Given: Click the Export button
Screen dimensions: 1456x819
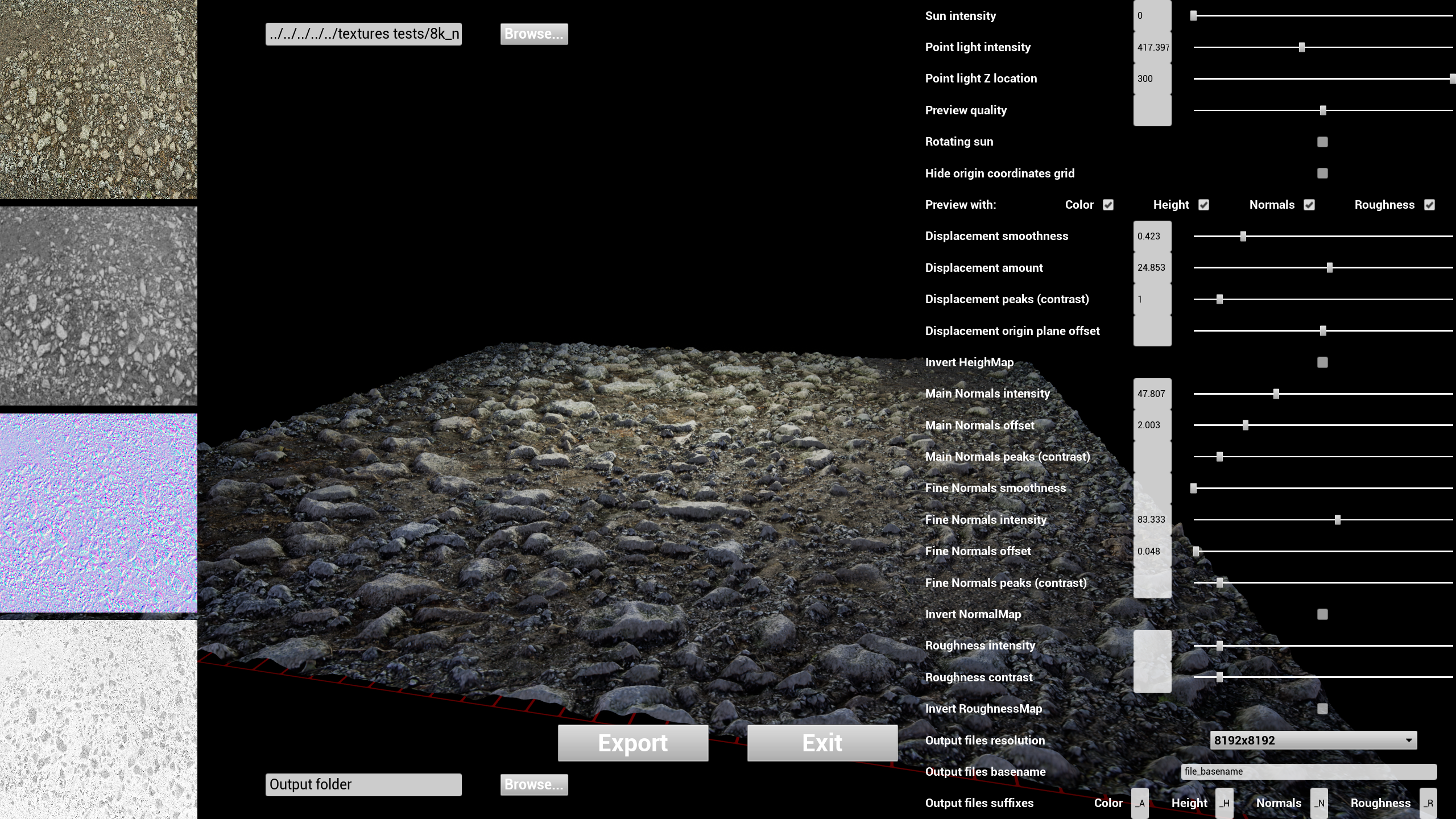Looking at the screenshot, I should point(633,743).
